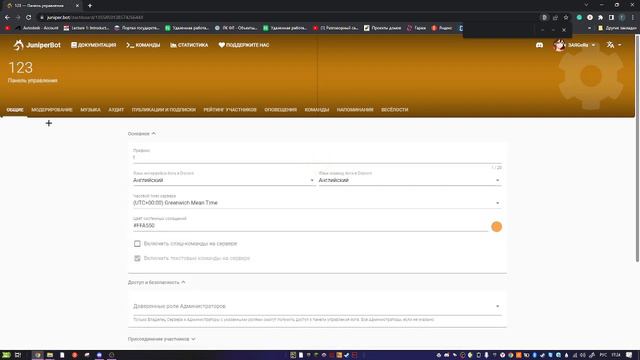The image size is (640, 360).
Task: Switch to the Команды settings tab
Action: (317, 110)
